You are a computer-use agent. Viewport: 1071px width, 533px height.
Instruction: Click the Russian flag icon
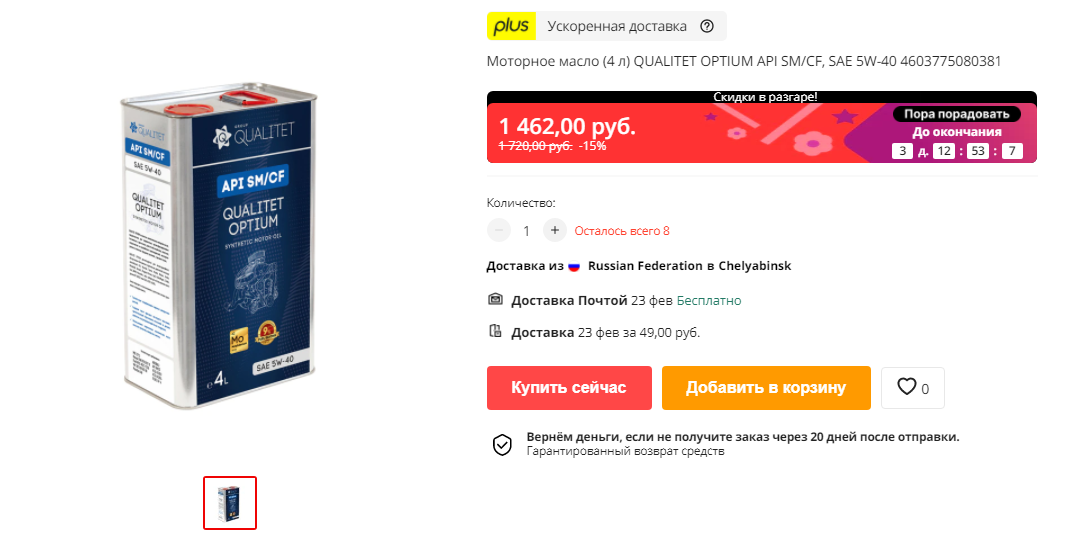[x=574, y=266]
